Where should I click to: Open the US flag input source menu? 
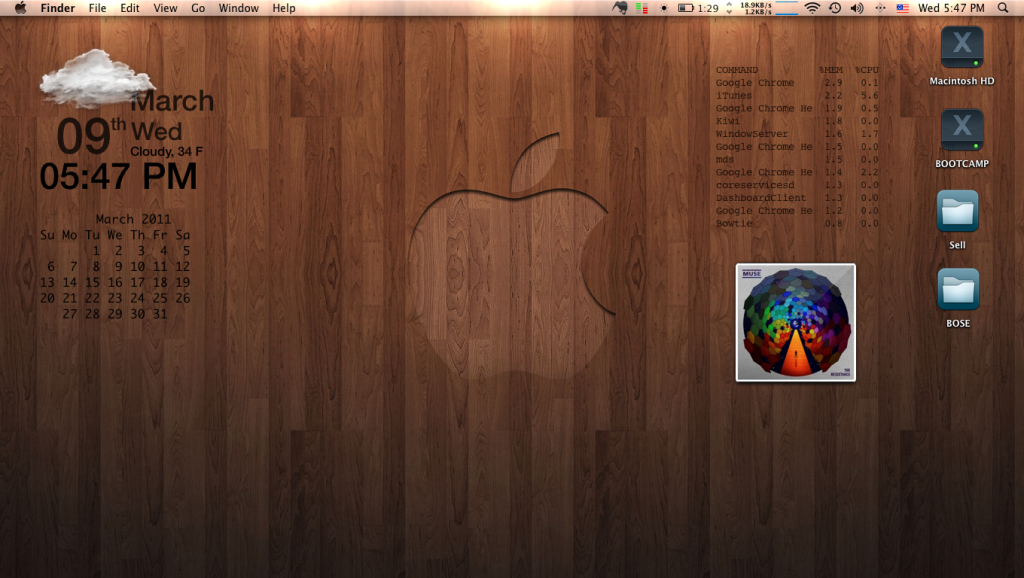pyautogui.click(x=903, y=8)
